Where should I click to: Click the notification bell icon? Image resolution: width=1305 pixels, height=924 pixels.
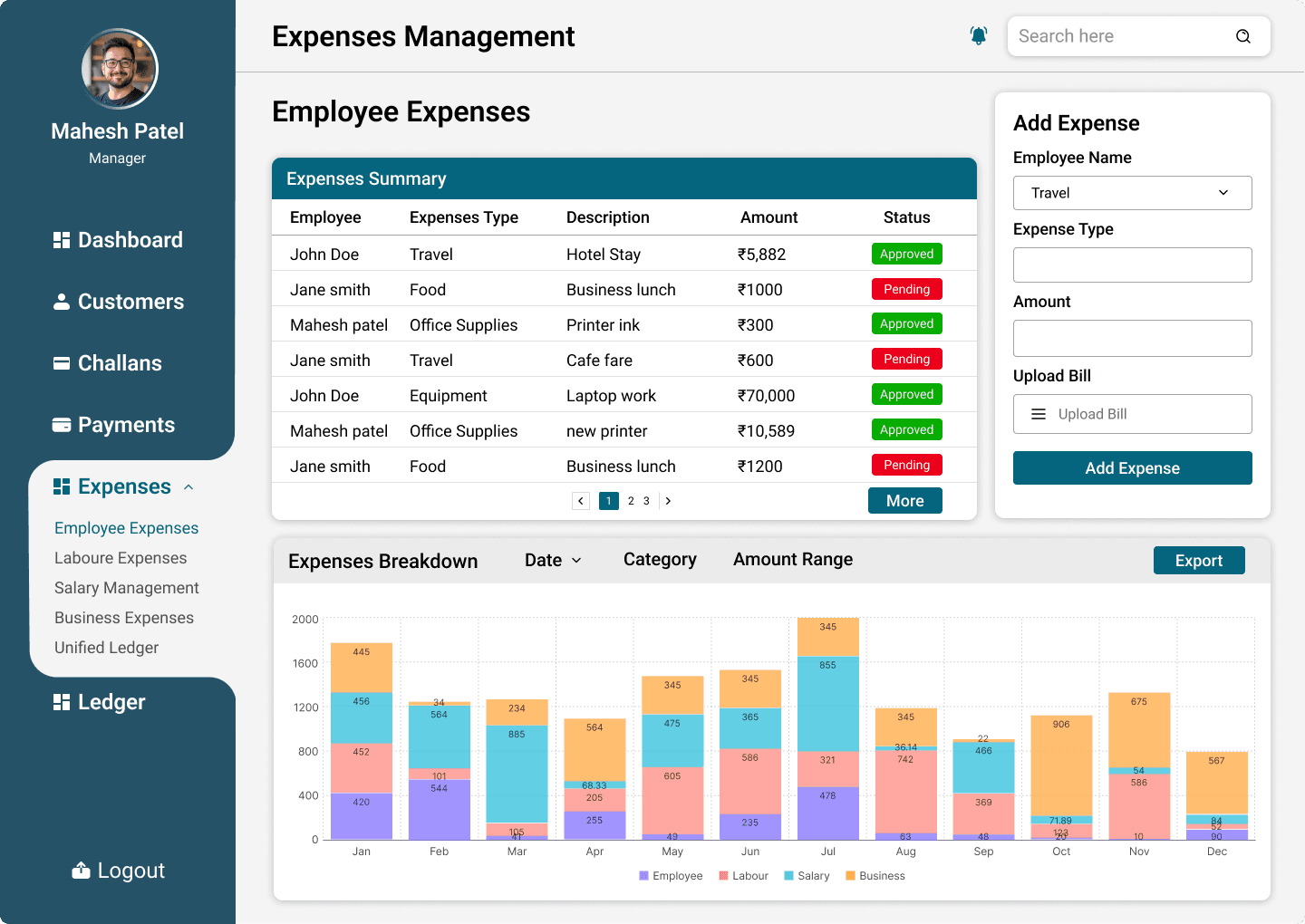[x=979, y=36]
